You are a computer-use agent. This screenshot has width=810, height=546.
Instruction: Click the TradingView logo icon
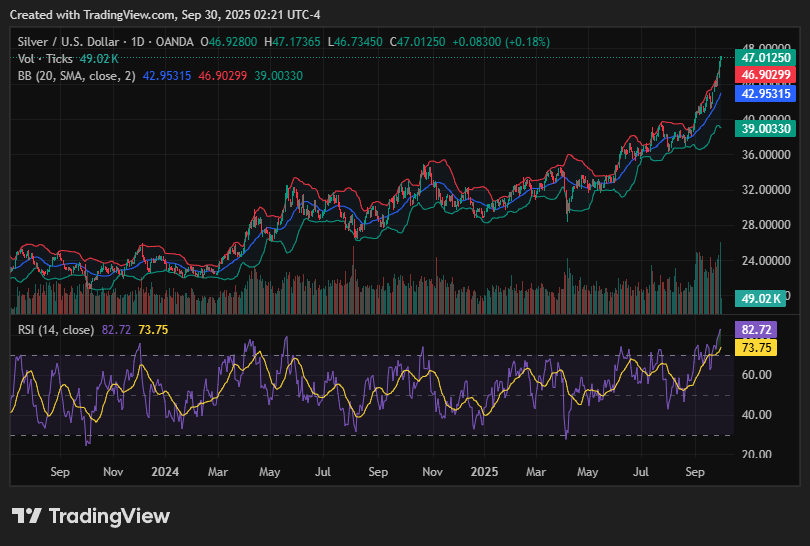coord(26,516)
